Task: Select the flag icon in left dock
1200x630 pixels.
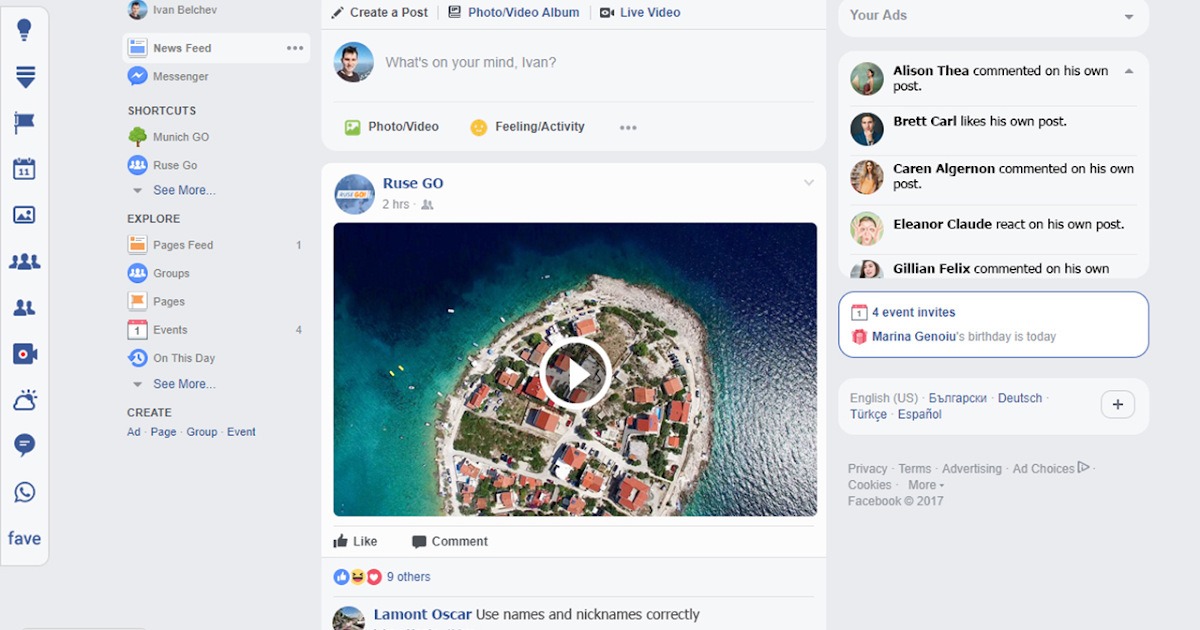Action: click(25, 123)
